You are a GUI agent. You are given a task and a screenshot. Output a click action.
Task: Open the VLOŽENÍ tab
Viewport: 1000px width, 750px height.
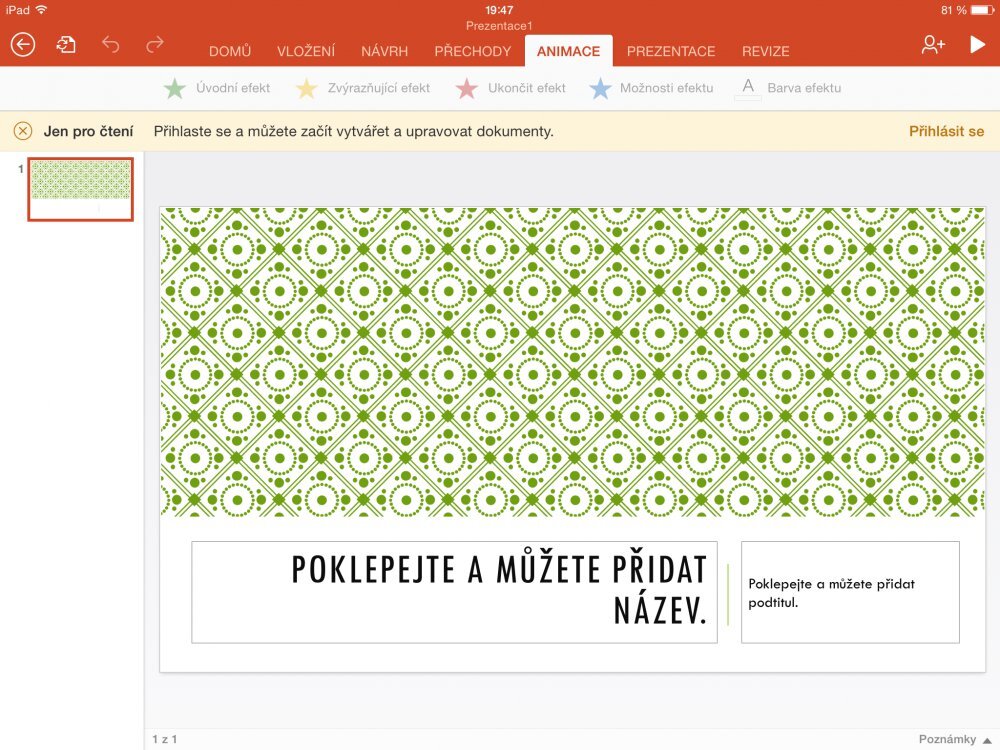pyautogui.click(x=307, y=51)
